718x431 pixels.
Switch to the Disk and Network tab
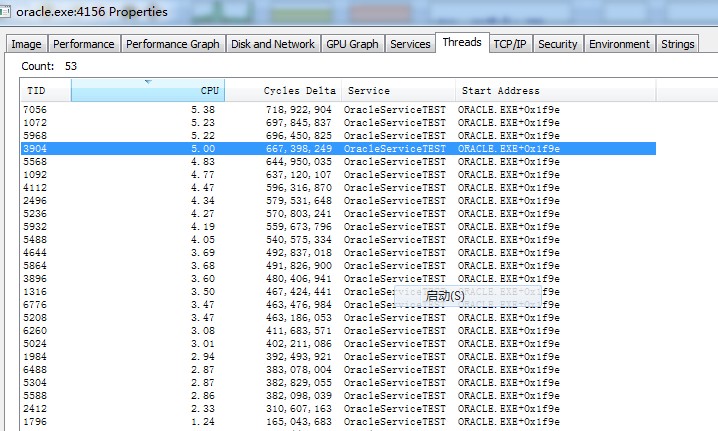(x=273, y=44)
